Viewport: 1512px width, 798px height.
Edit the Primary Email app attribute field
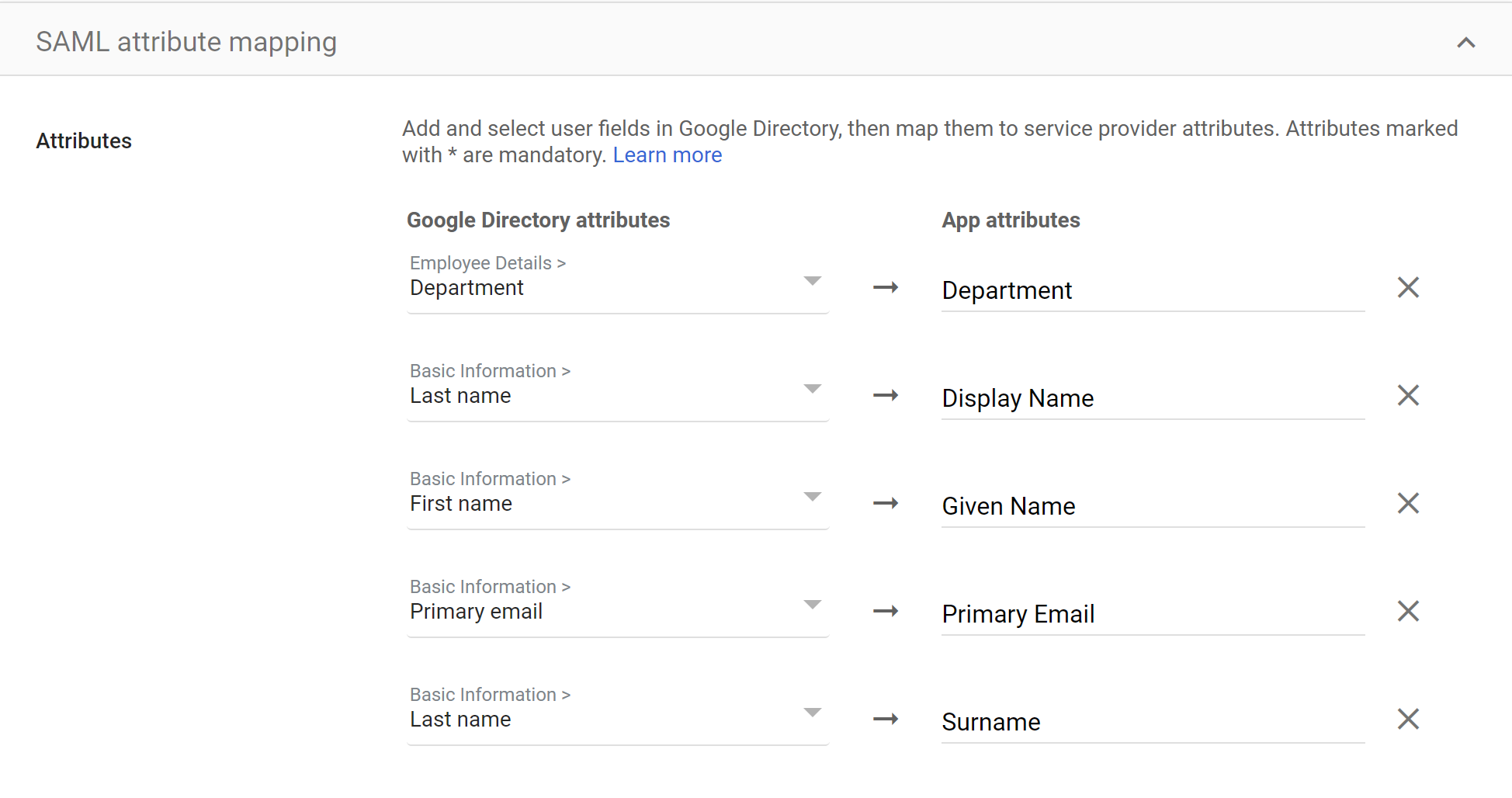[x=1153, y=614]
